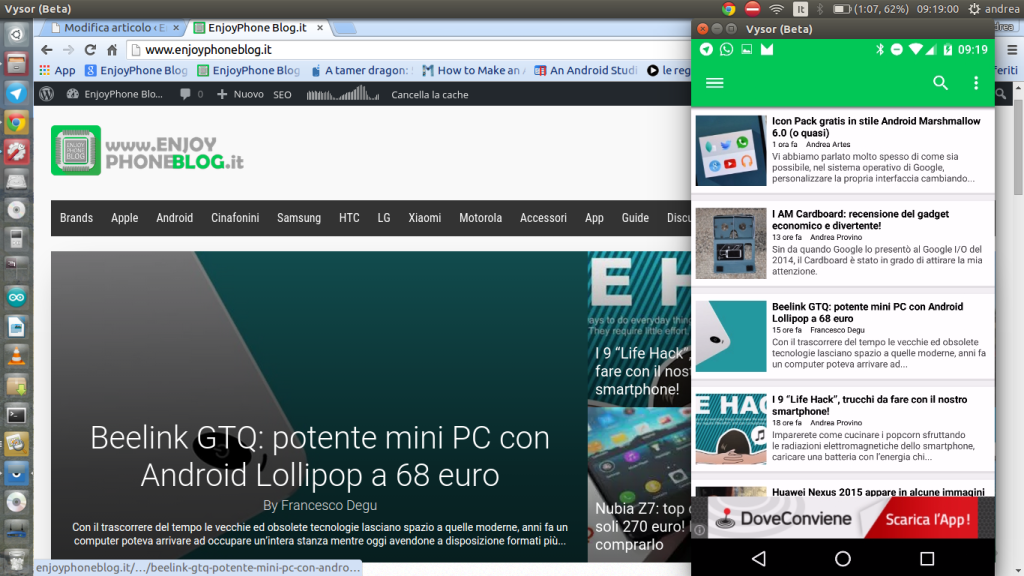The height and width of the screenshot is (576, 1024).
Task: Click the Wi-Fi indicator in the top panel
Action: pos(776,9)
